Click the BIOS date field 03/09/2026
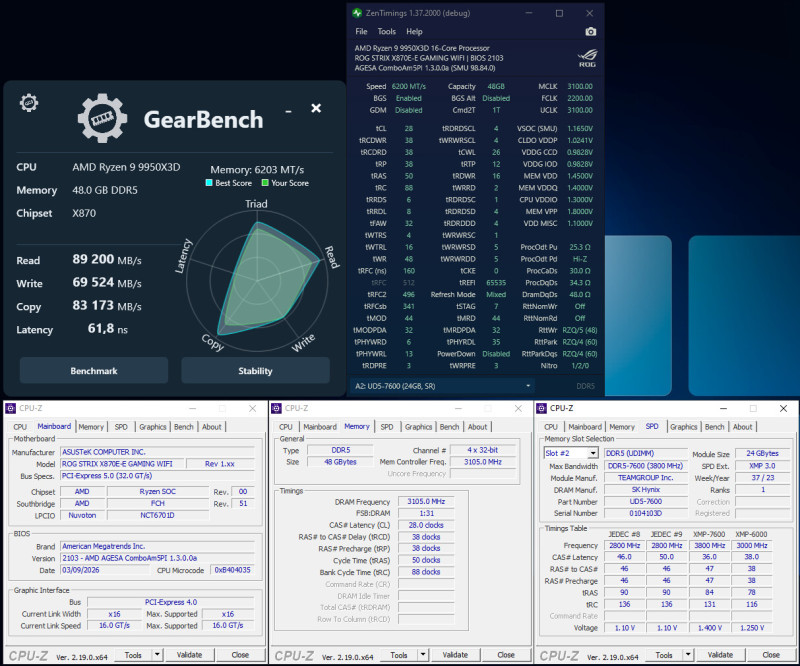 [x=106, y=570]
